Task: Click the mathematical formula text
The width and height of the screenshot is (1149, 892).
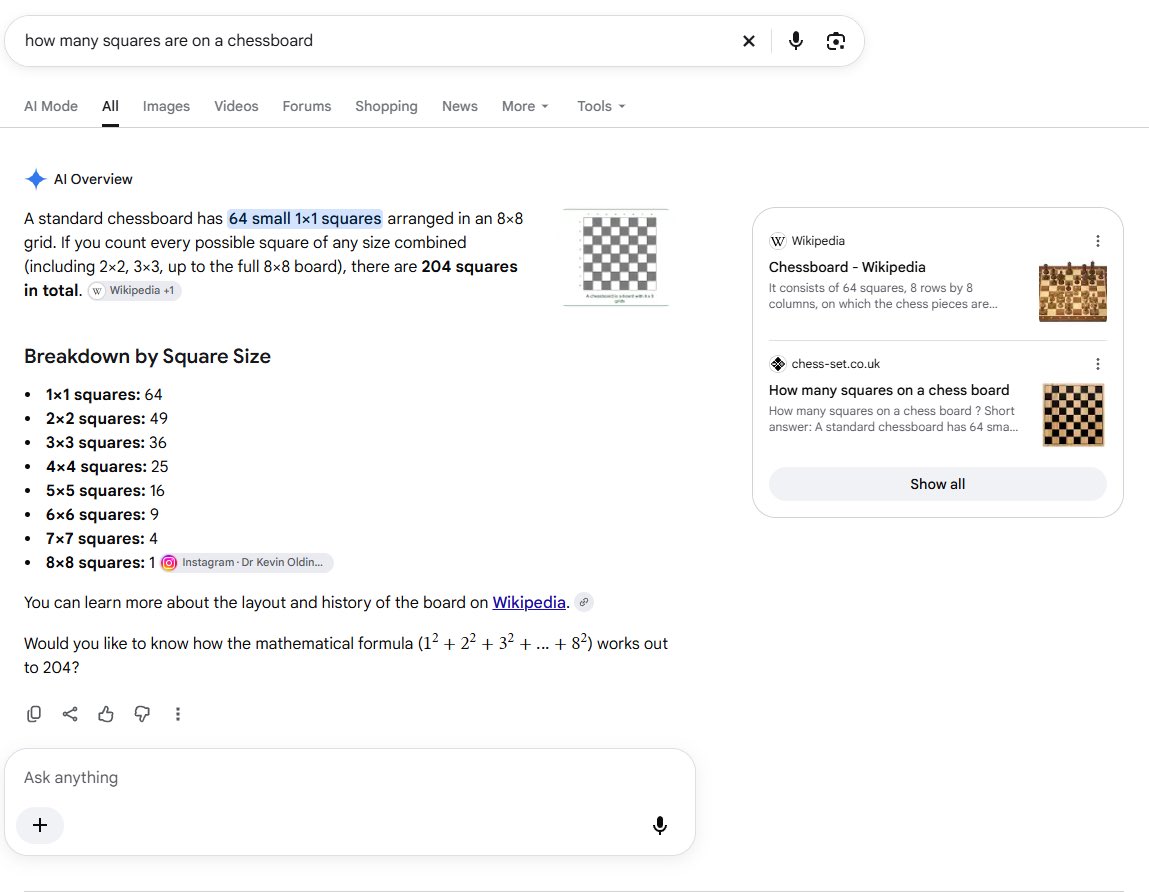Action: point(505,643)
